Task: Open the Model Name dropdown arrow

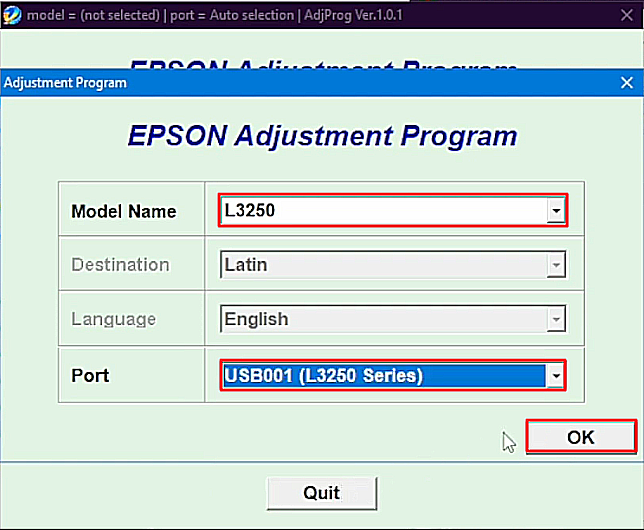Action: pyautogui.click(x=556, y=211)
